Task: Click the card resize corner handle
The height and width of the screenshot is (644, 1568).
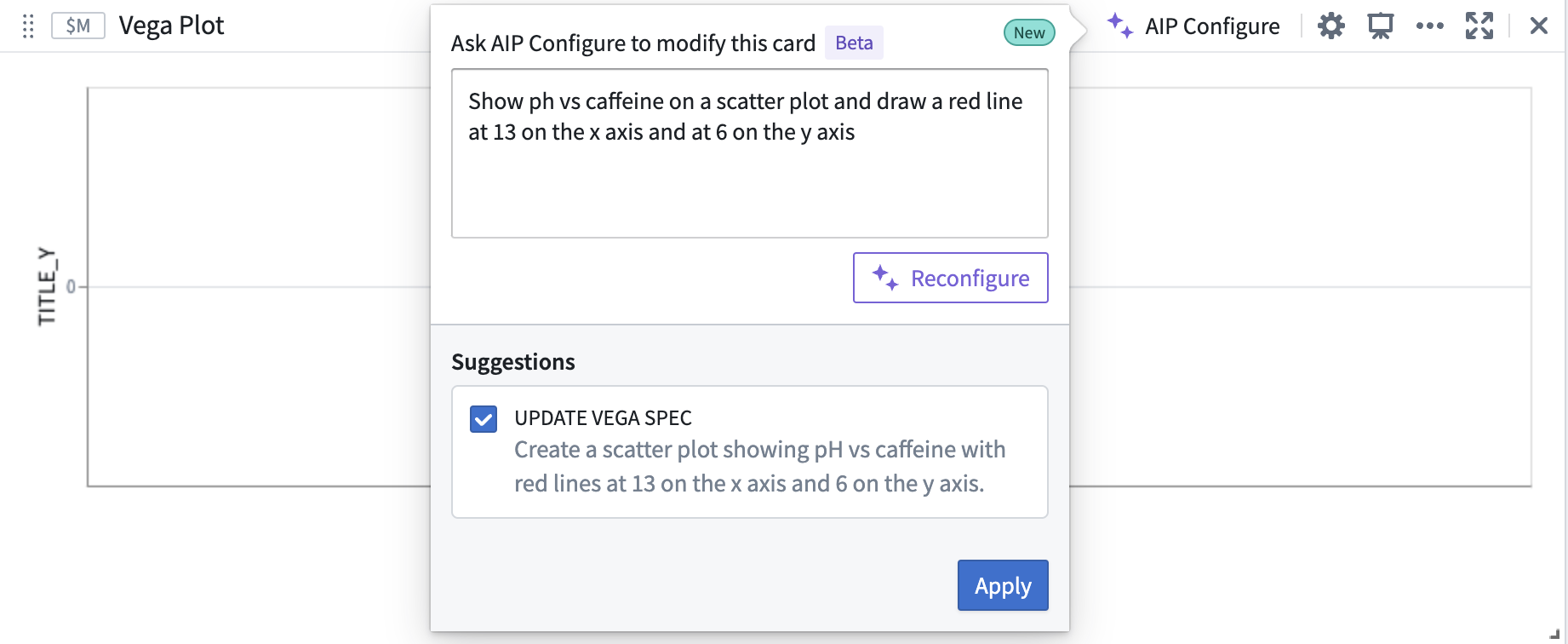Action: [1554, 633]
